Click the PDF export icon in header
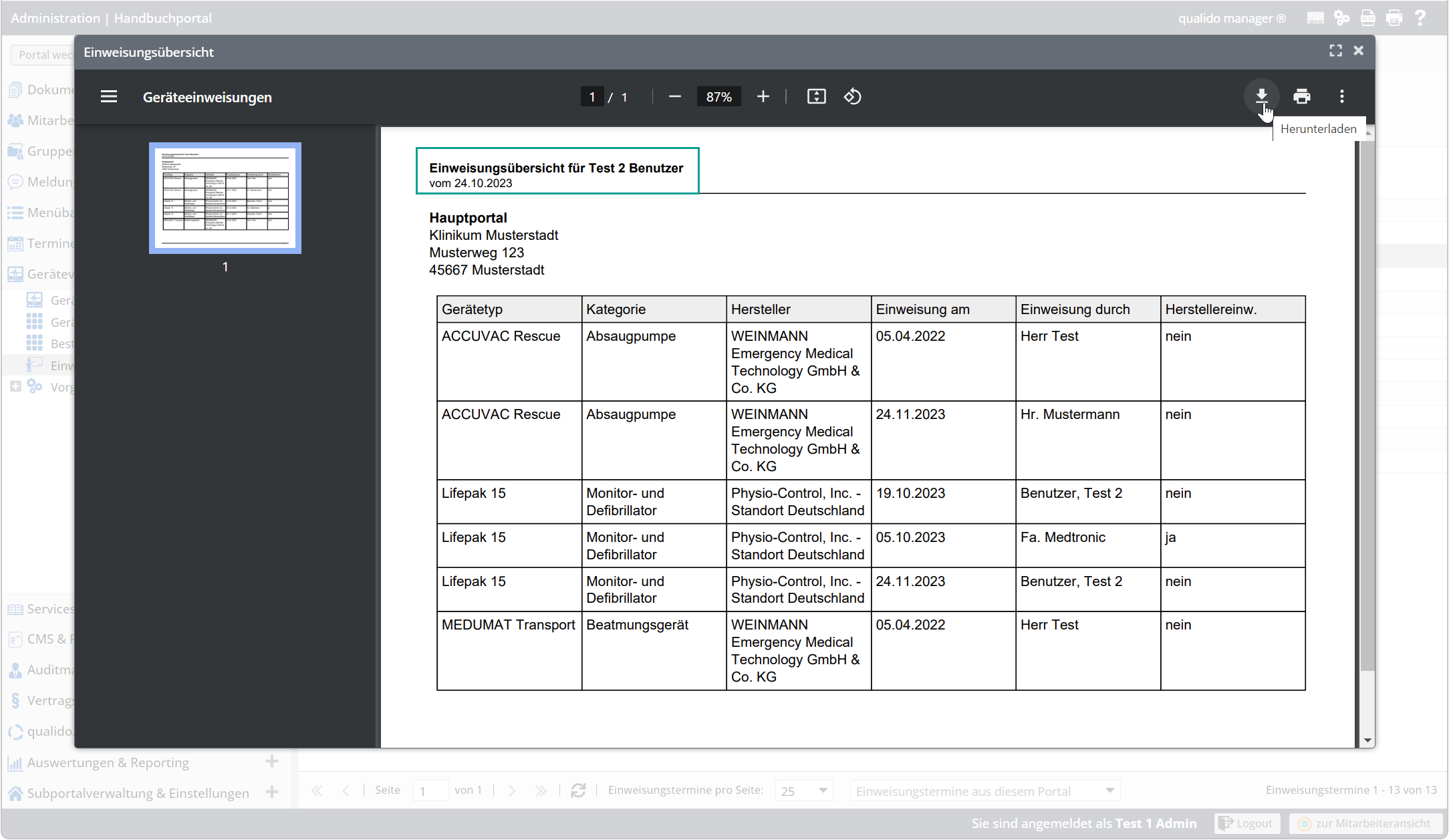This screenshot has height=840, width=1449. 1368,18
